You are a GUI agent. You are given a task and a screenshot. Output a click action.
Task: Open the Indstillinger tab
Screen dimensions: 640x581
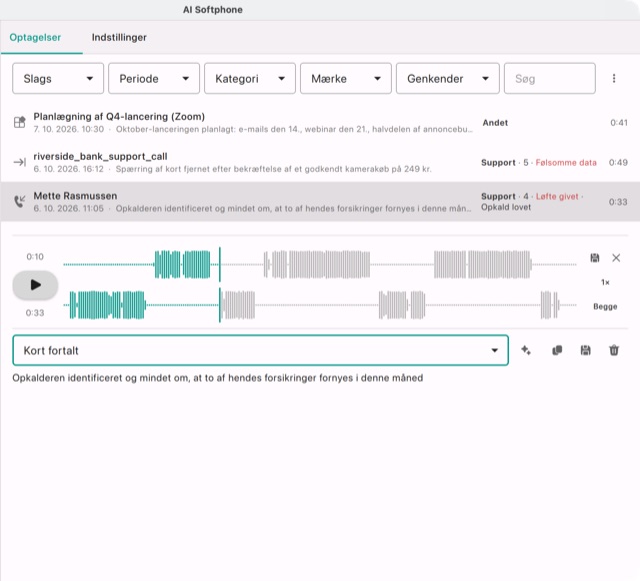[119, 38]
